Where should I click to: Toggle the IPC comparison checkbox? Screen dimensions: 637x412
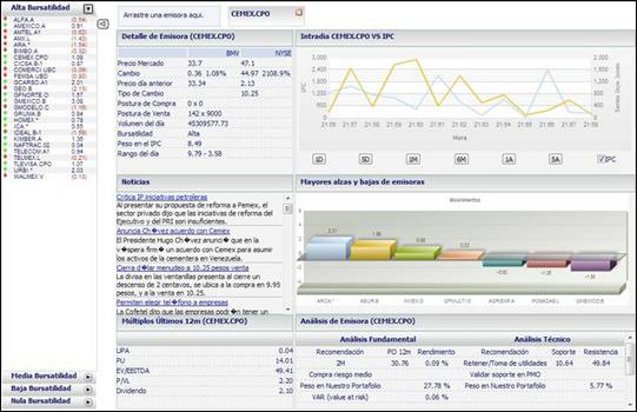tap(601, 159)
